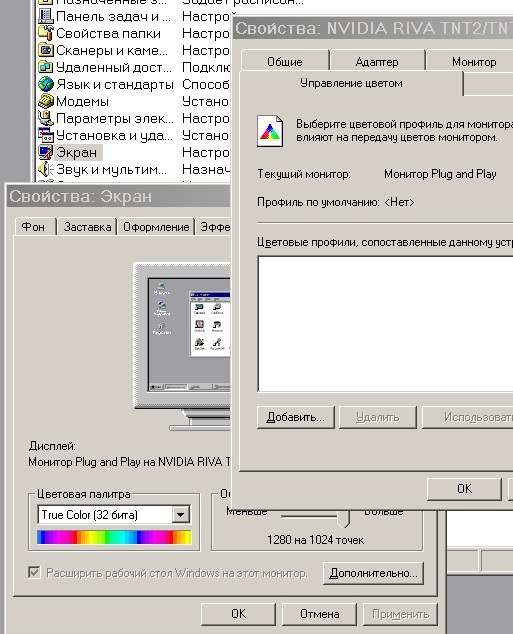Screen dimensions: 513x634
Task: Open the Установка и удаление icon
Action: tap(45, 135)
